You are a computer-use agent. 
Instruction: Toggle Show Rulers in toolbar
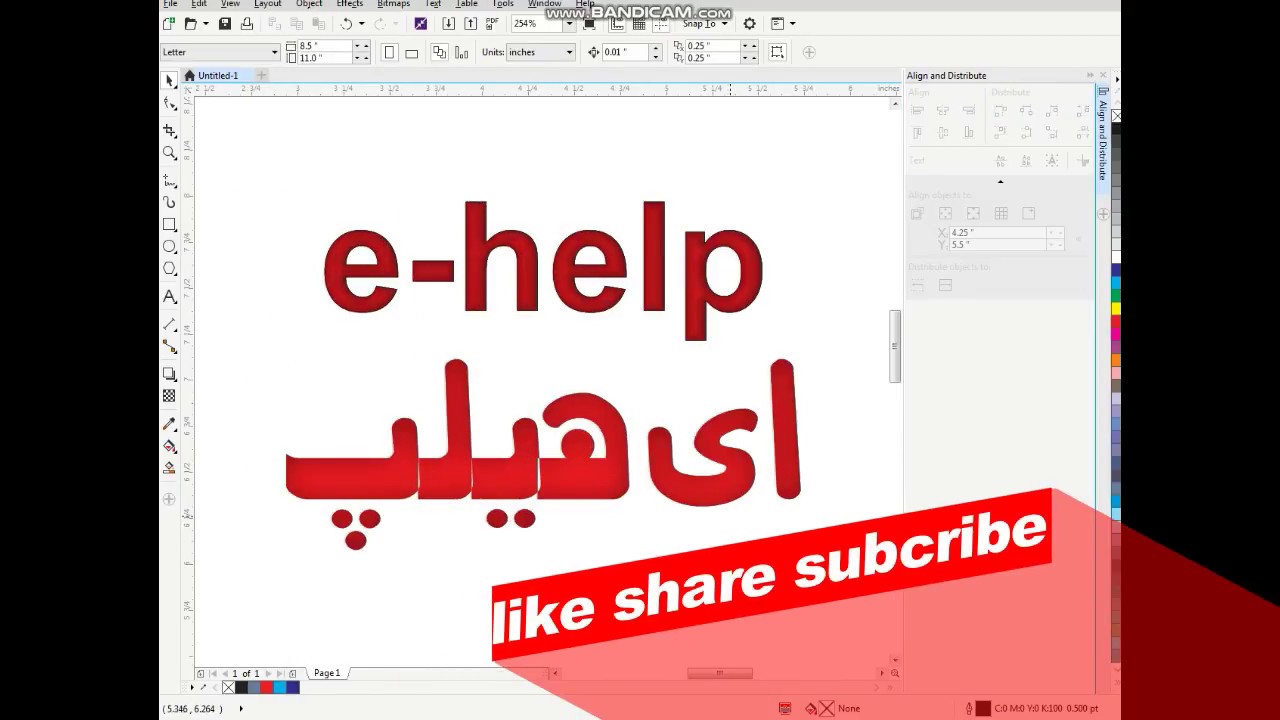pyautogui.click(x=617, y=23)
